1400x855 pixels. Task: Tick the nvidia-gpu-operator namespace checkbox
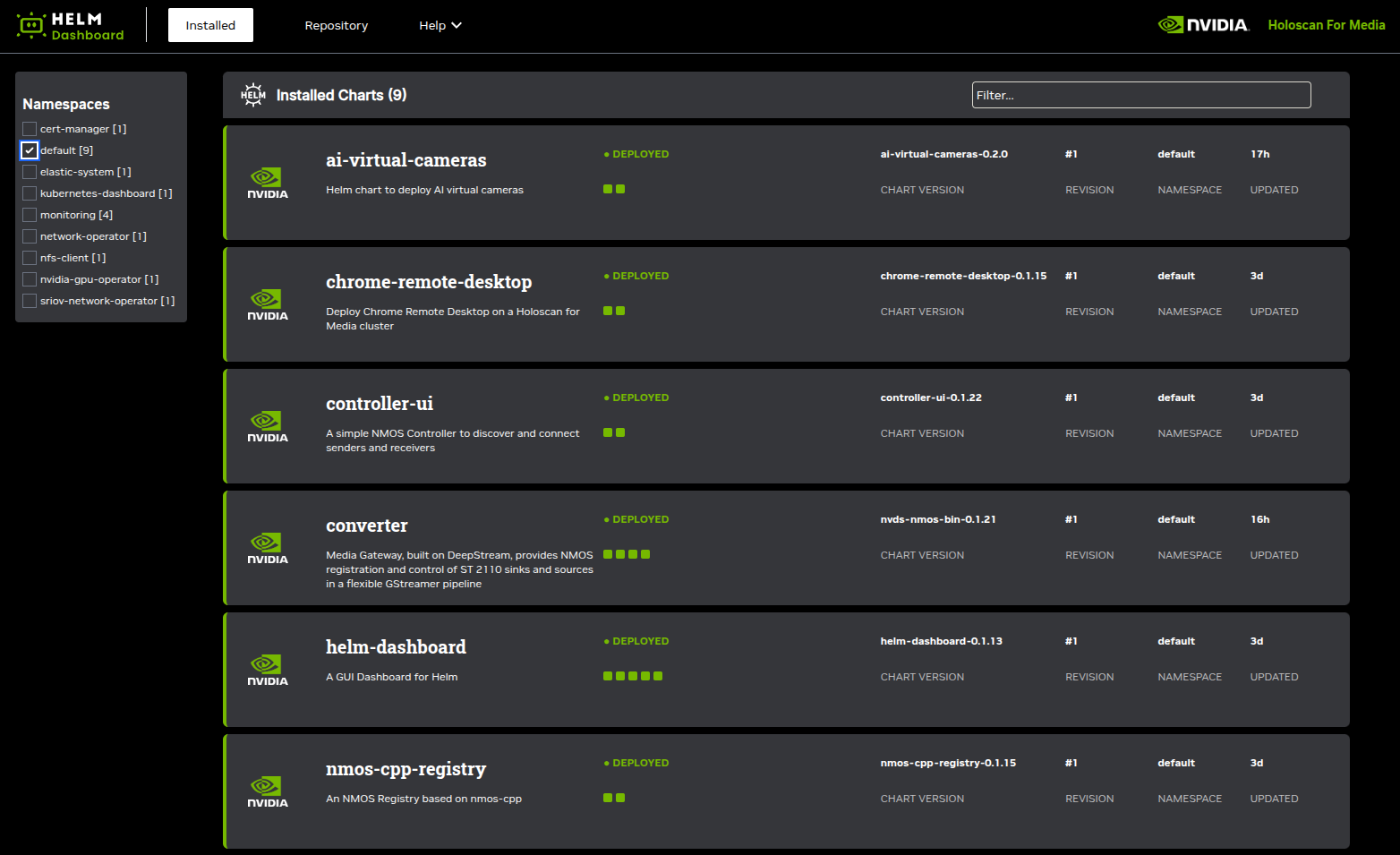point(30,279)
